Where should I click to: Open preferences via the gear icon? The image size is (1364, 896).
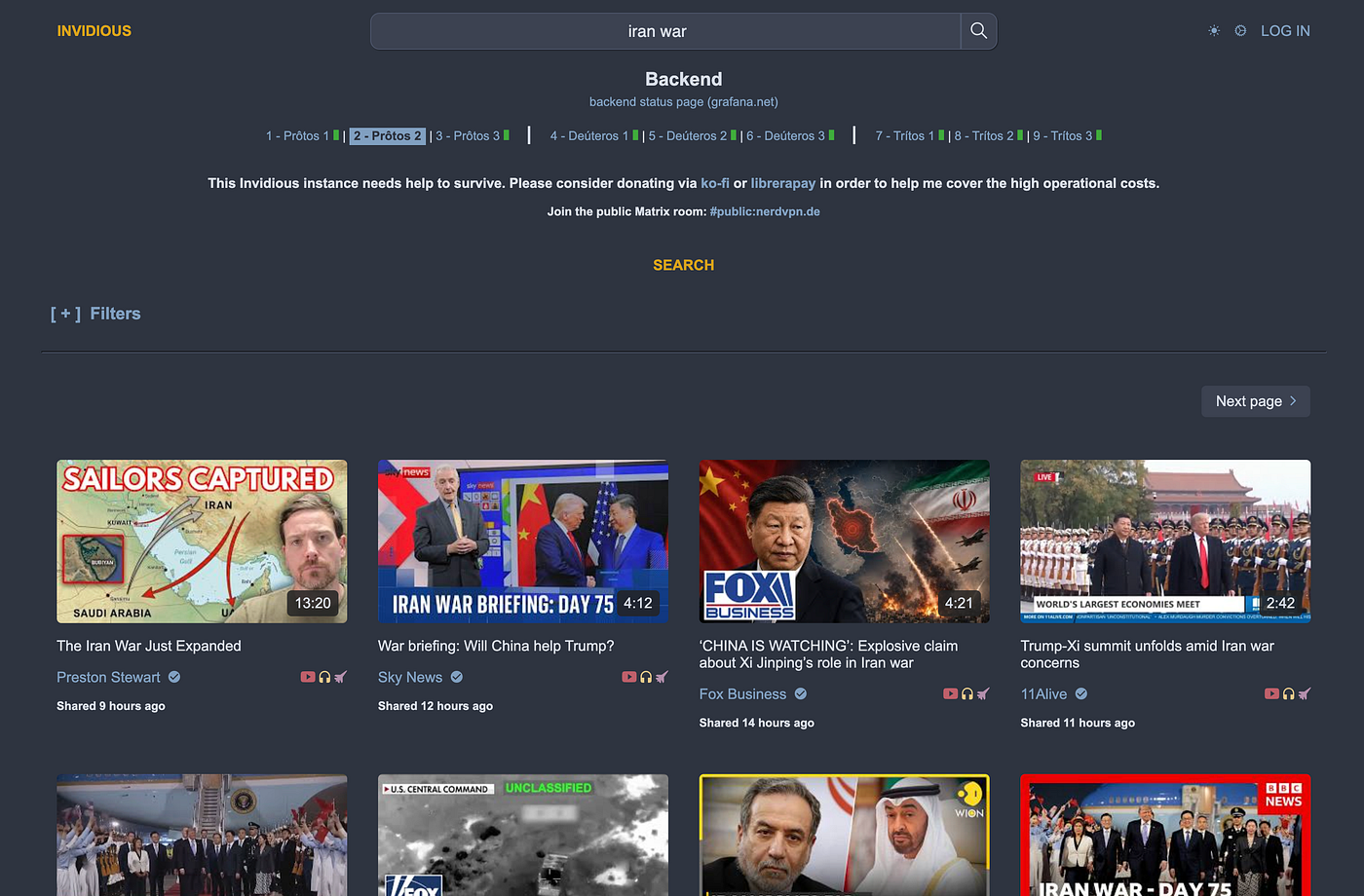(x=1240, y=31)
